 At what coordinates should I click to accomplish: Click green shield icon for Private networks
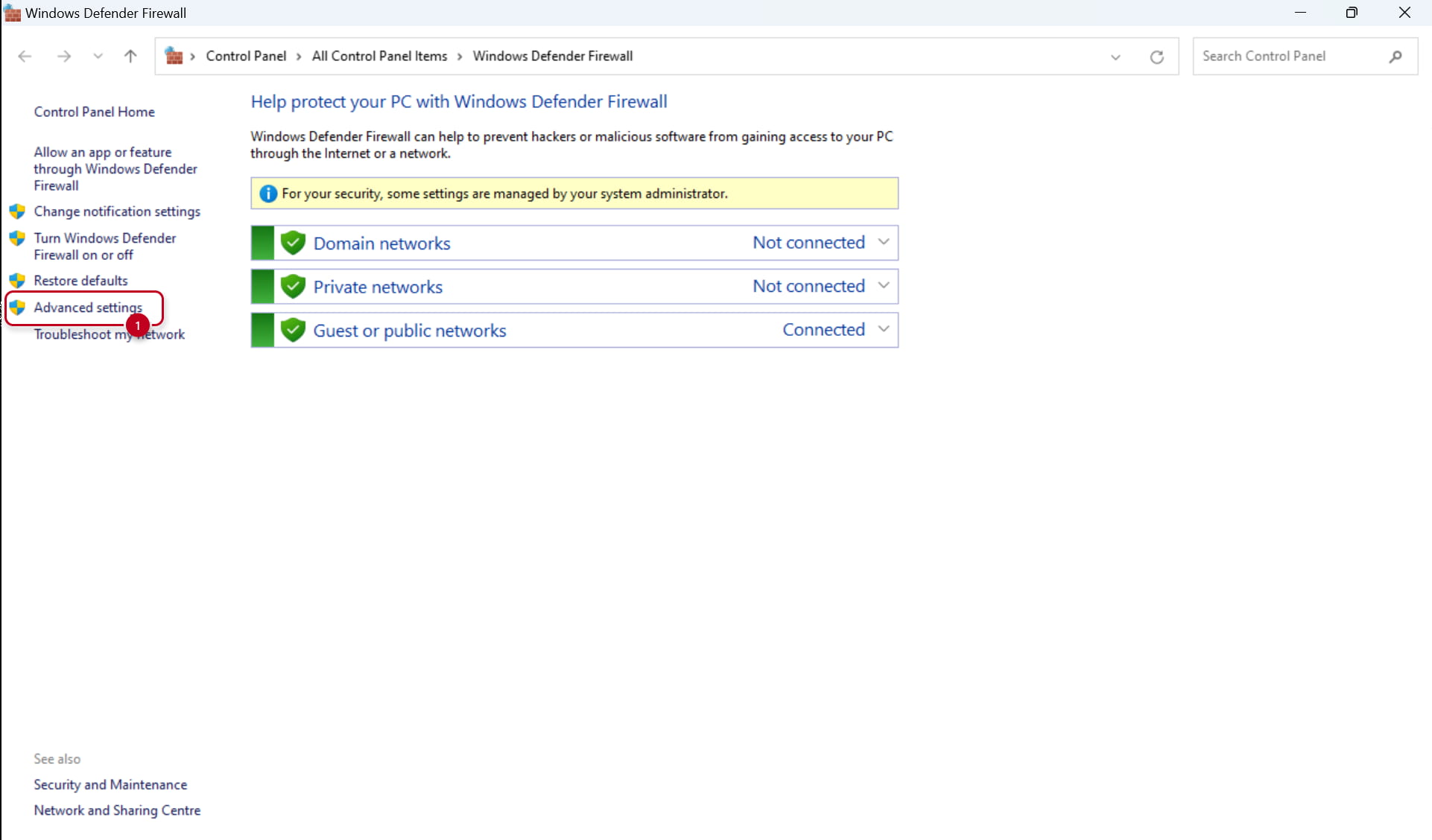coord(294,286)
